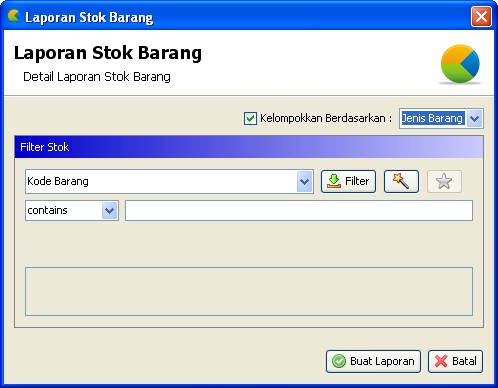498x388 pixels.
Task: Click the title bar application icon
Action: pyautogui.click(x=14, y=16)
